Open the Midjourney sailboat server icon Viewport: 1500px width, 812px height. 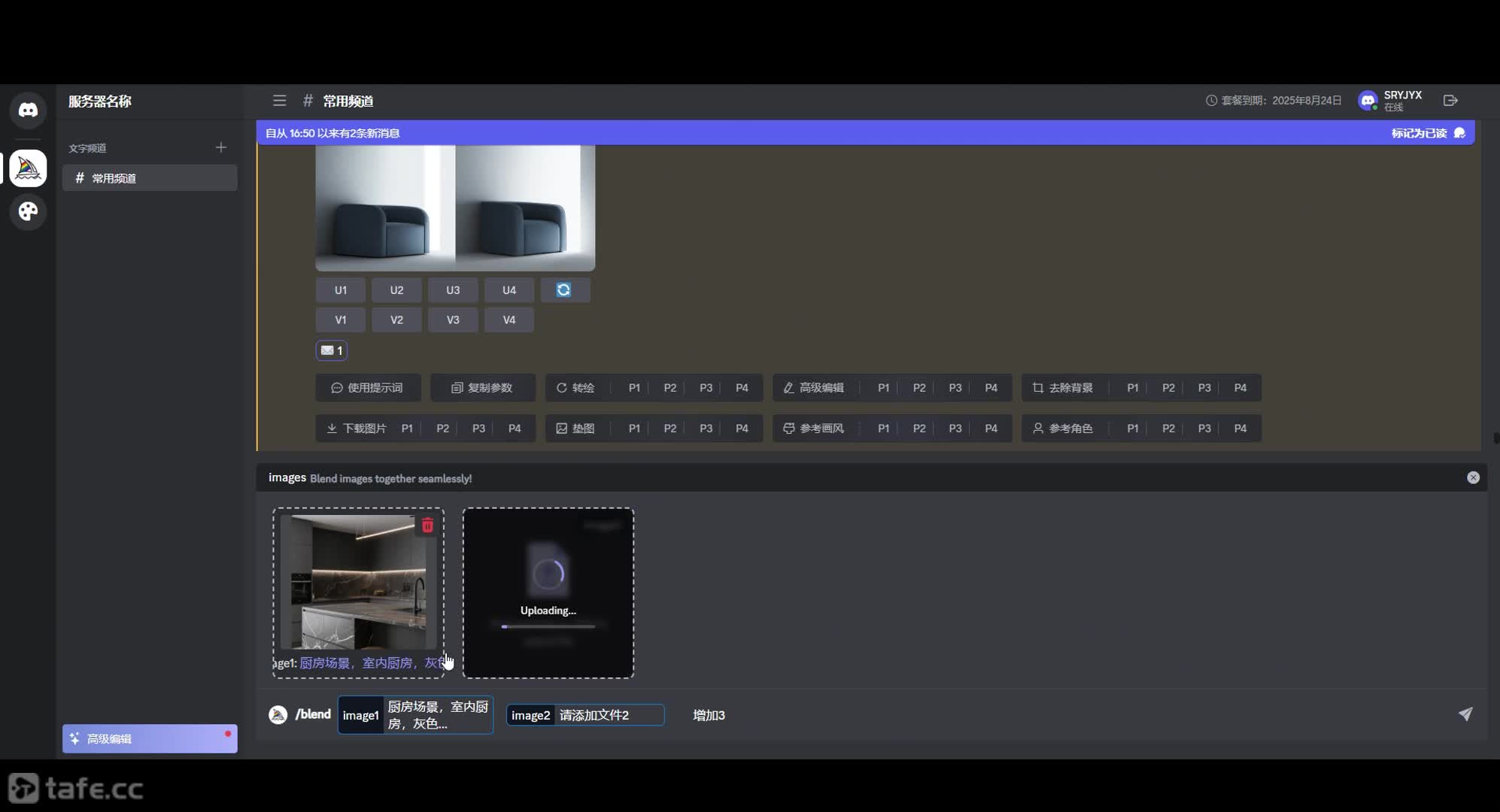(x=28, y=168)
